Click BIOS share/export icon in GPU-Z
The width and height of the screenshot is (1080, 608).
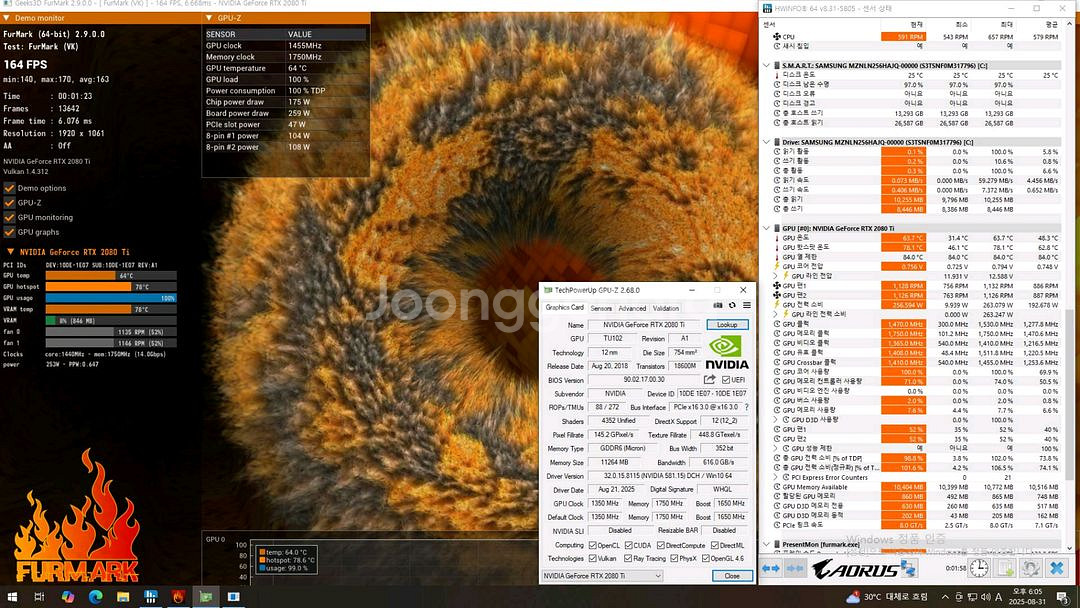coord(709,379)
